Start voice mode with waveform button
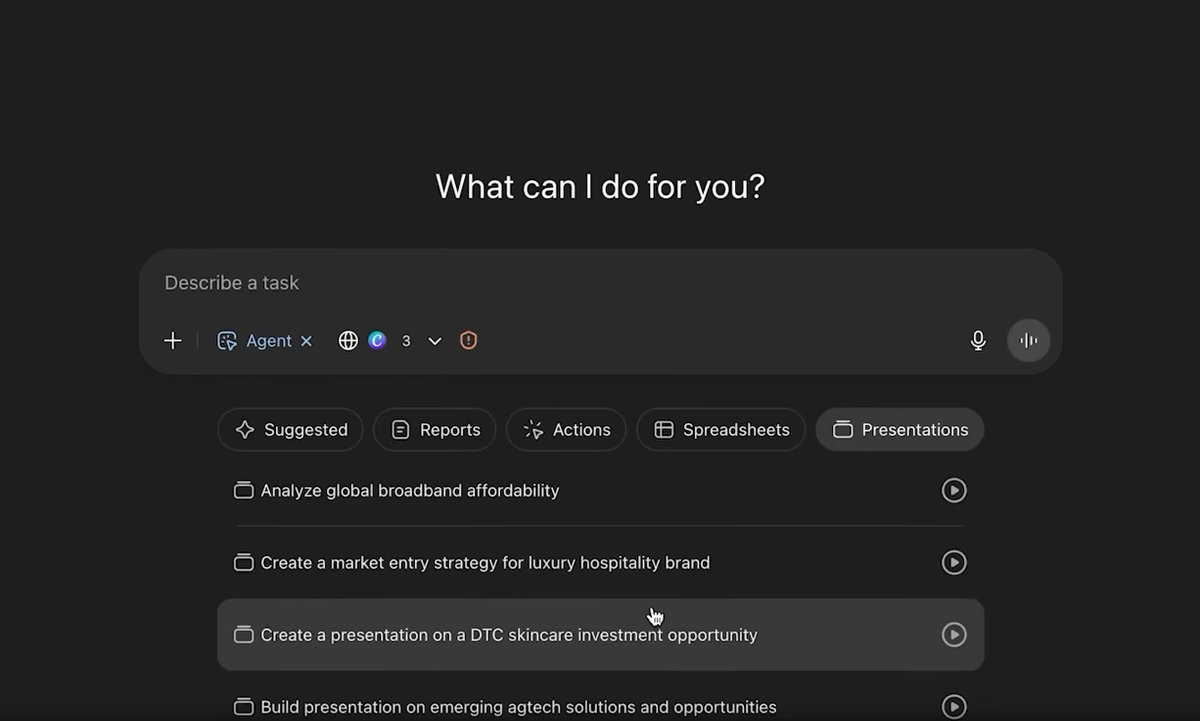The image size is (1200, 721). pos(1028,341)
